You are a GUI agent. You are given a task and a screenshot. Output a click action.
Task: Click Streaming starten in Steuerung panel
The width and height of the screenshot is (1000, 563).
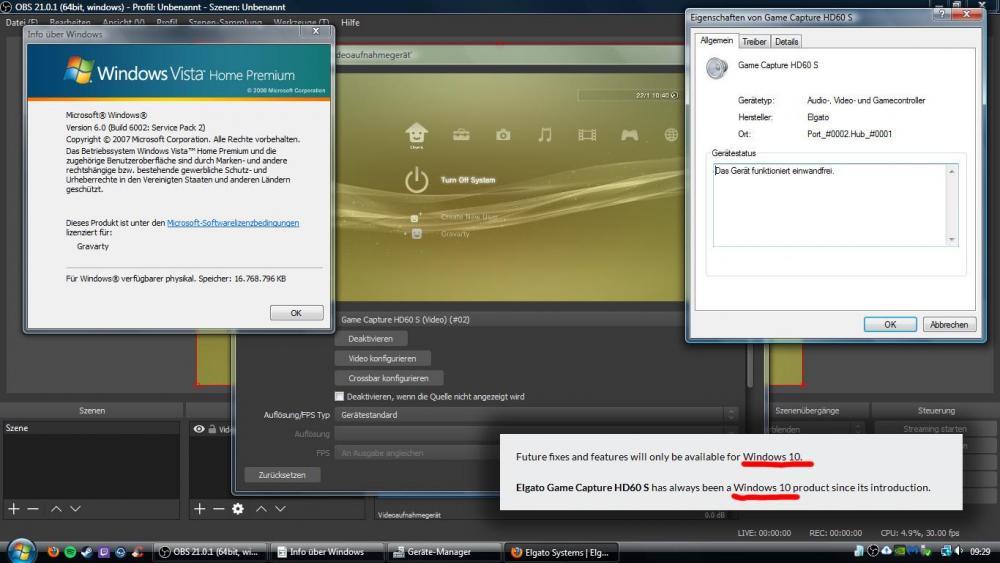click(x=935, y=429)
